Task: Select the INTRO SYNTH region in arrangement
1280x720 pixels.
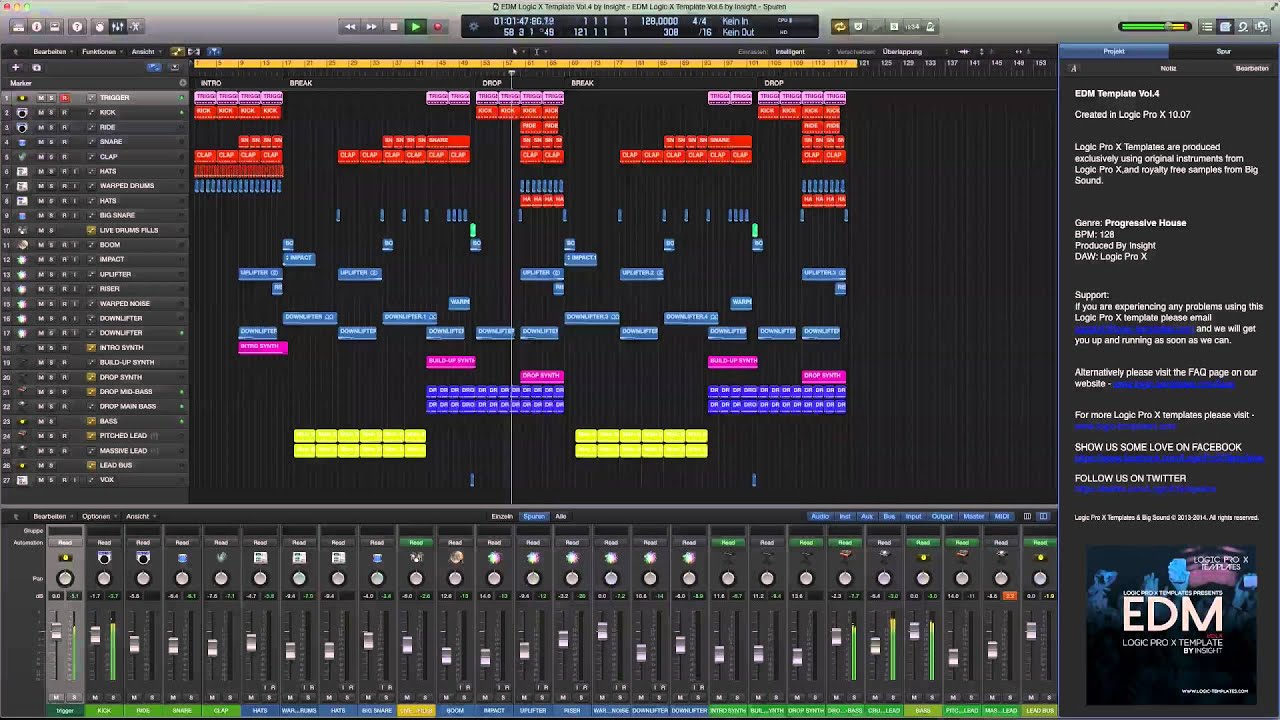Action: coord(263,347)
